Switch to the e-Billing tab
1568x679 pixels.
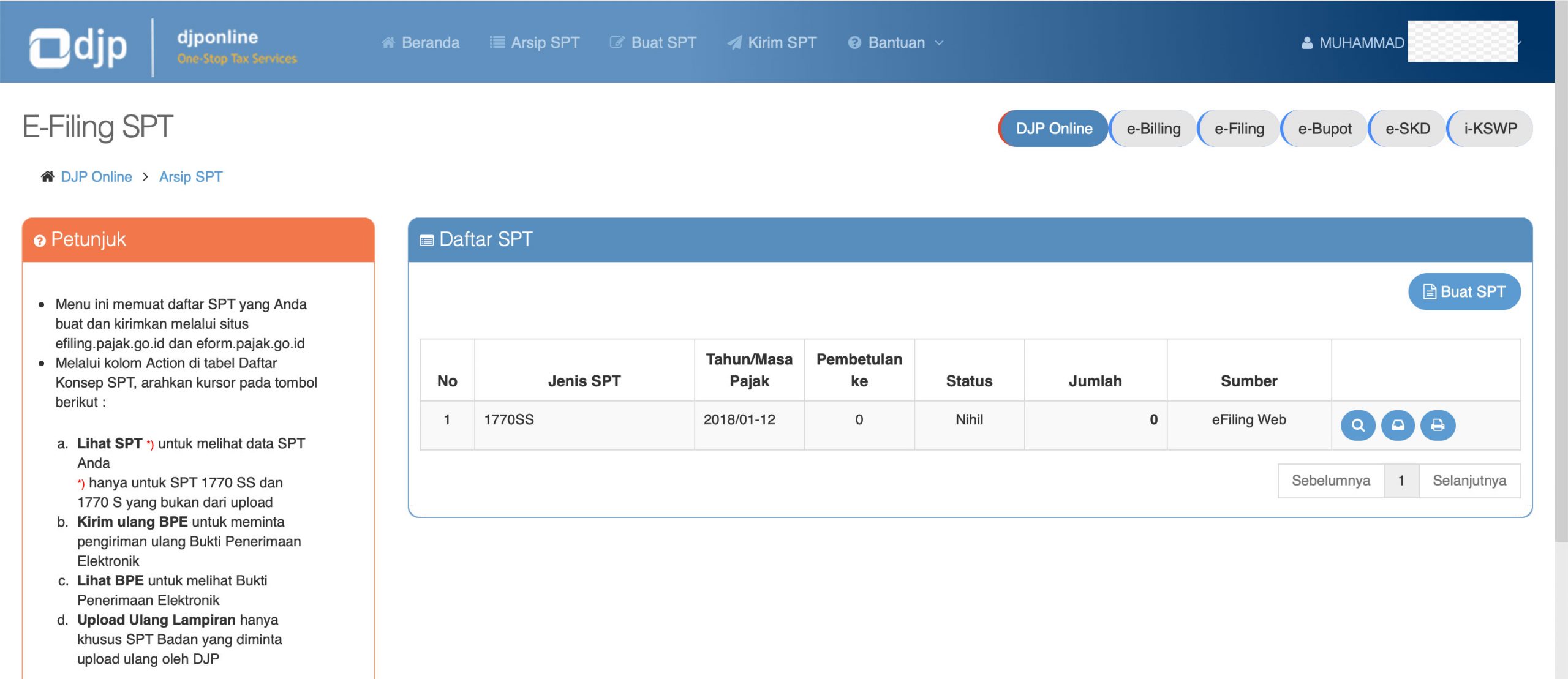pos(1153,129)
